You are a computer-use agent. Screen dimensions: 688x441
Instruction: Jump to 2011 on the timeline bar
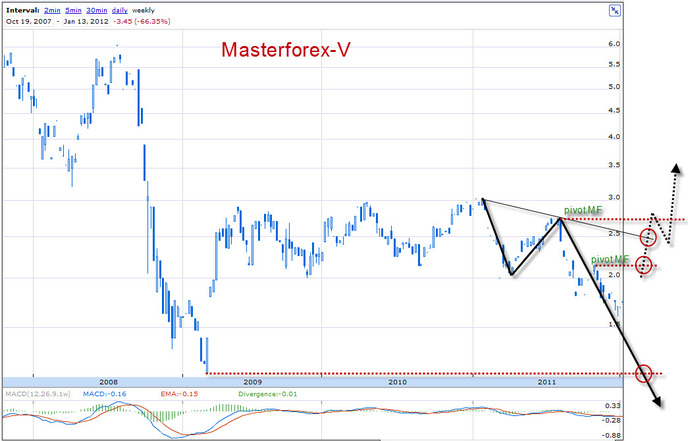(547, 382)
